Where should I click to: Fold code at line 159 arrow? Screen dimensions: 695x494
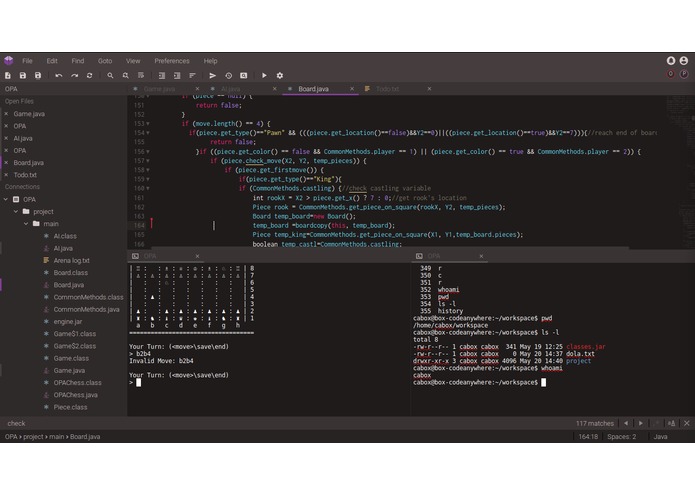tap(148, 179)
